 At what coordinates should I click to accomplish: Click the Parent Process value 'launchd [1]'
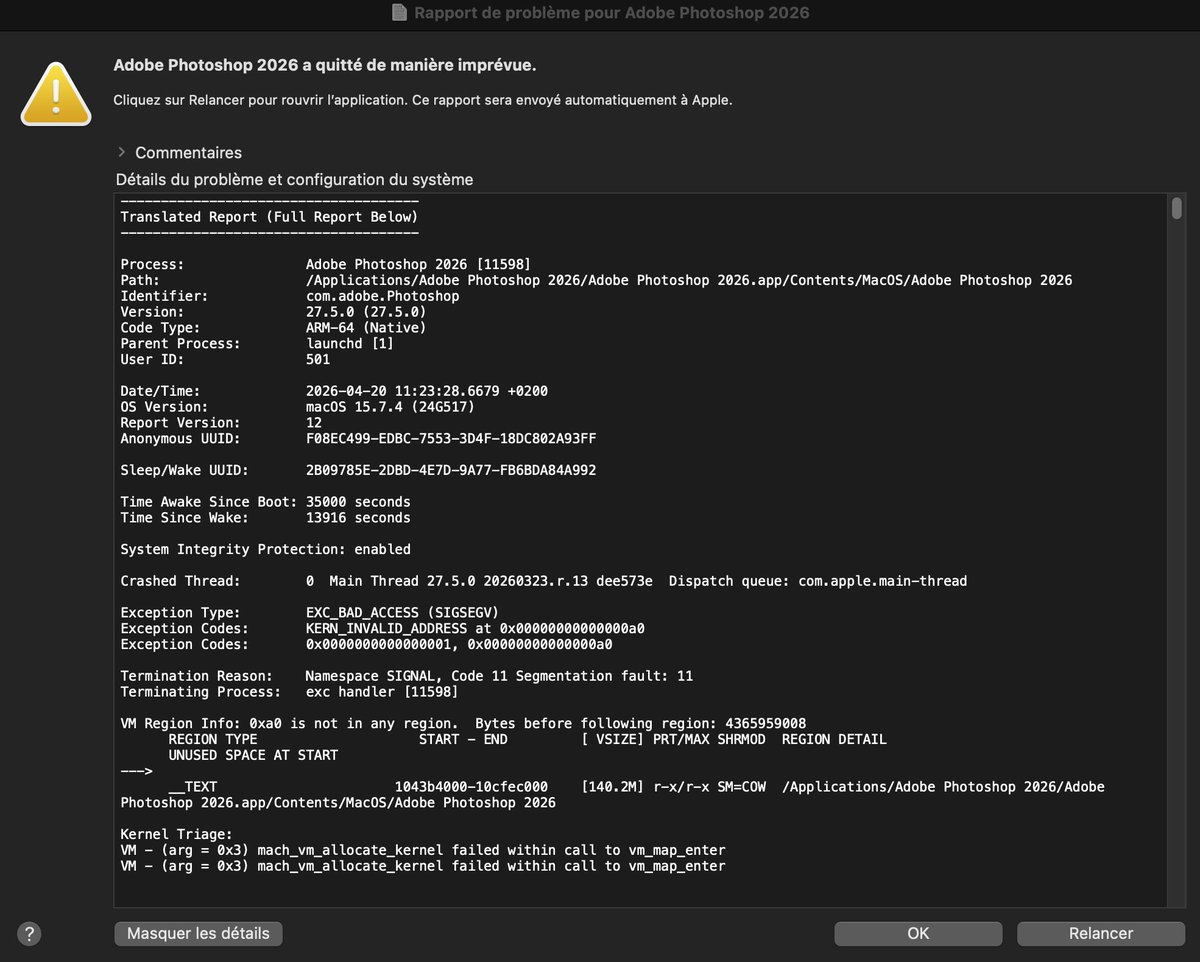pos(350,344)
